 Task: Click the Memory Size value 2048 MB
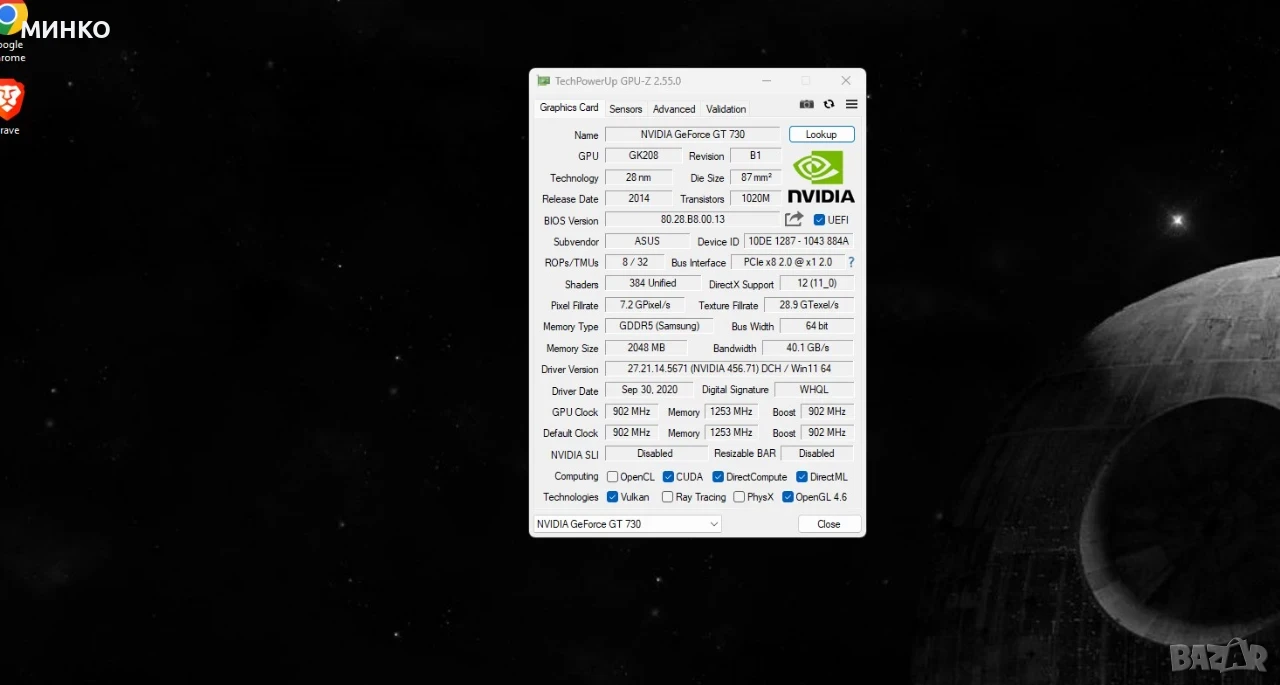(x=645, y=347)
